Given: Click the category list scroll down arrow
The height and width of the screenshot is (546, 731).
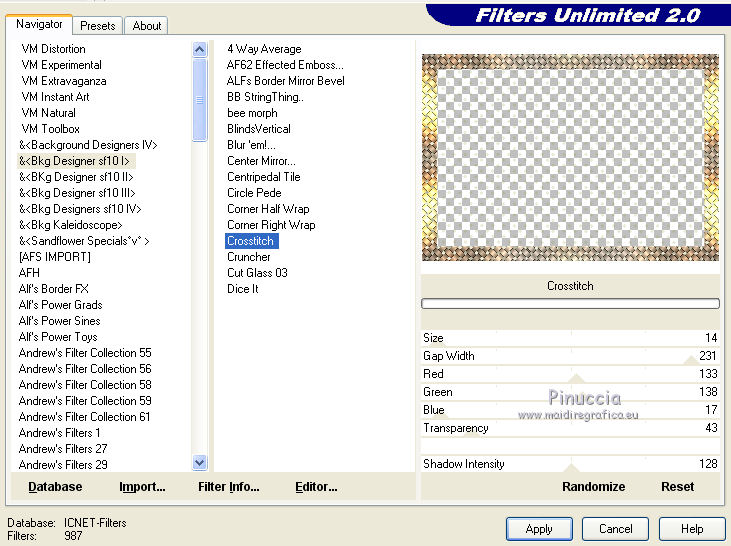Looking at the screenshot, I should (x=200, y=463).
